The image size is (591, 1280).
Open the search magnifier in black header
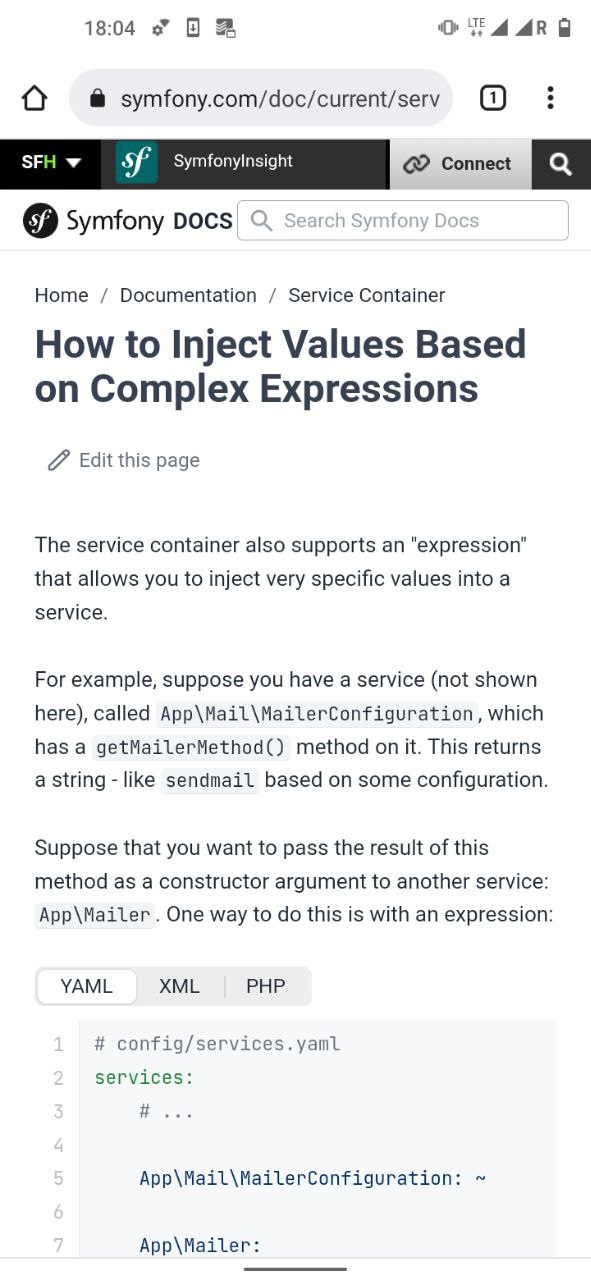pyautogui.click(x=561, y=164)
